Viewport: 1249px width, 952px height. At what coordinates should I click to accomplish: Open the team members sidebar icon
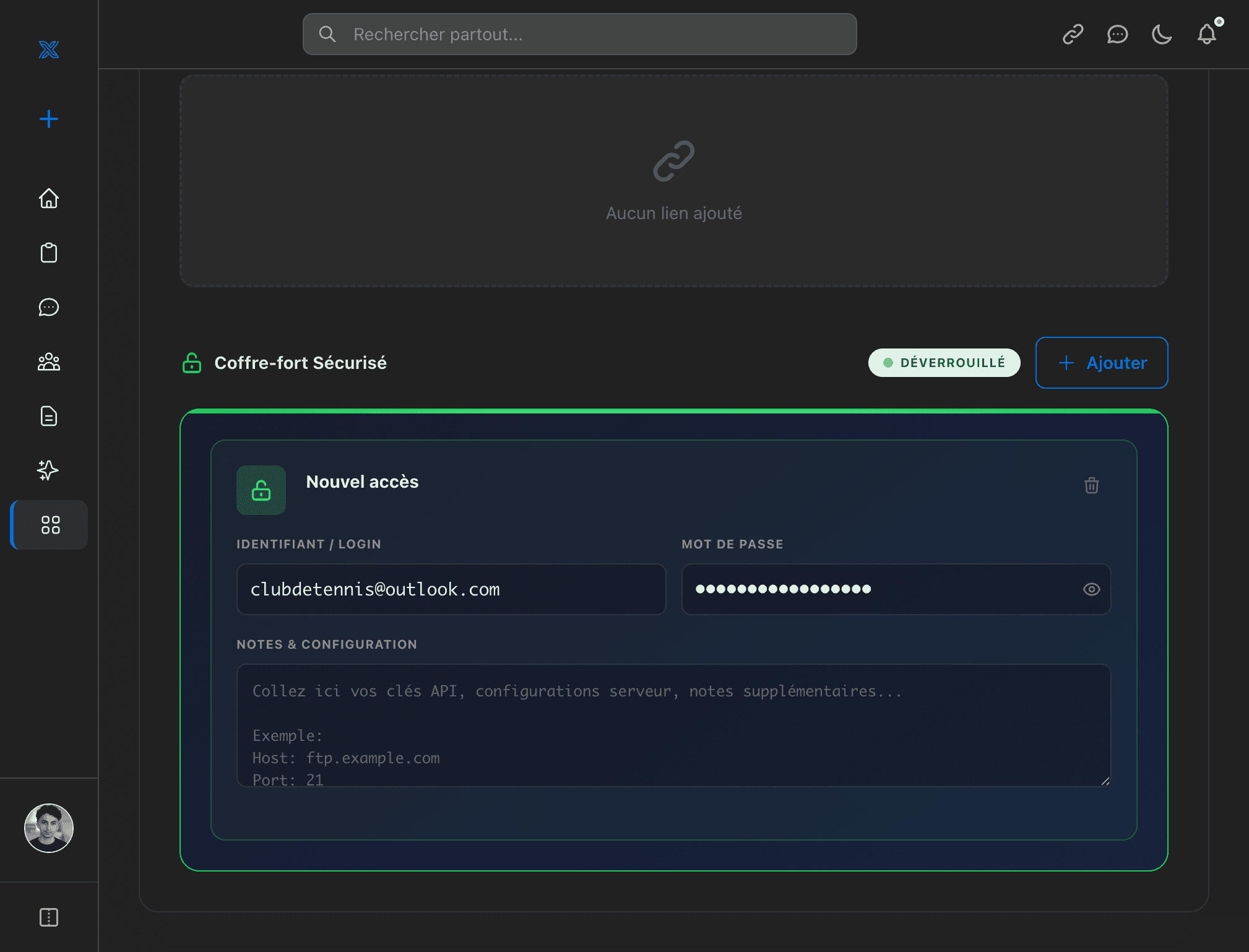pyautogui.click(x=49, y=361)
